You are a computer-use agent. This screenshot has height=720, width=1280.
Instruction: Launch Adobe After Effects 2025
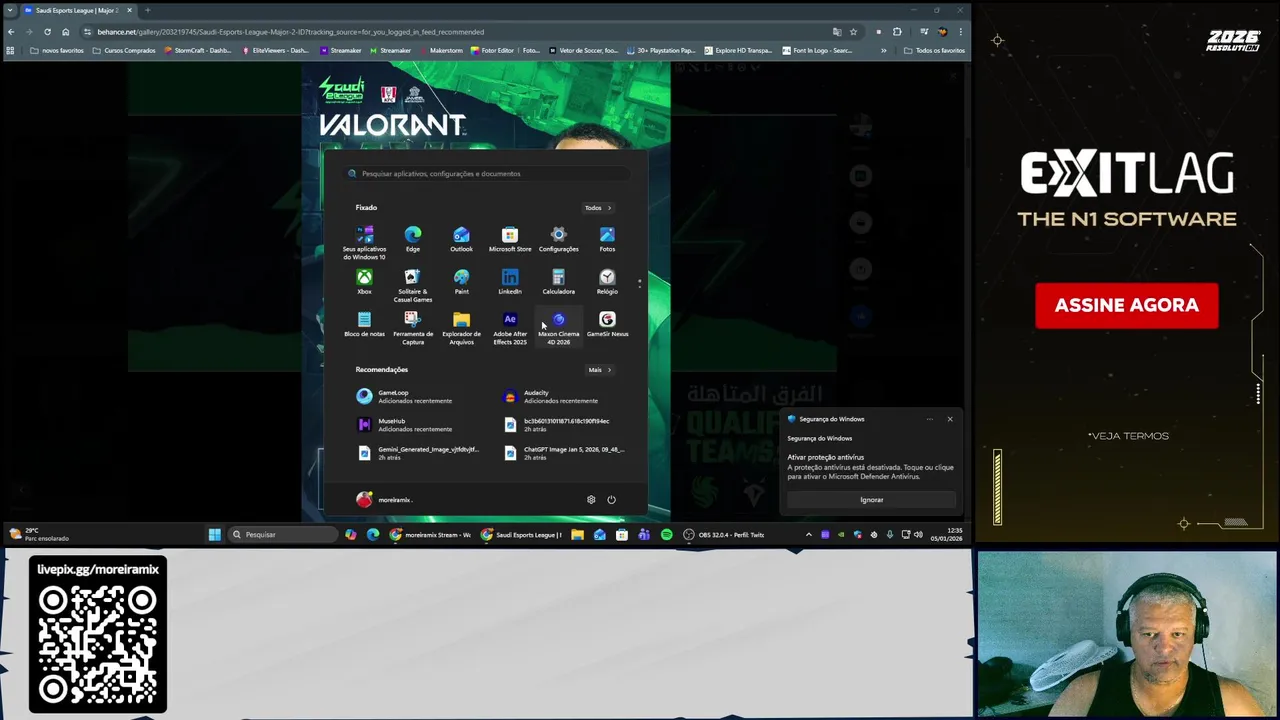tap(510, 328)
